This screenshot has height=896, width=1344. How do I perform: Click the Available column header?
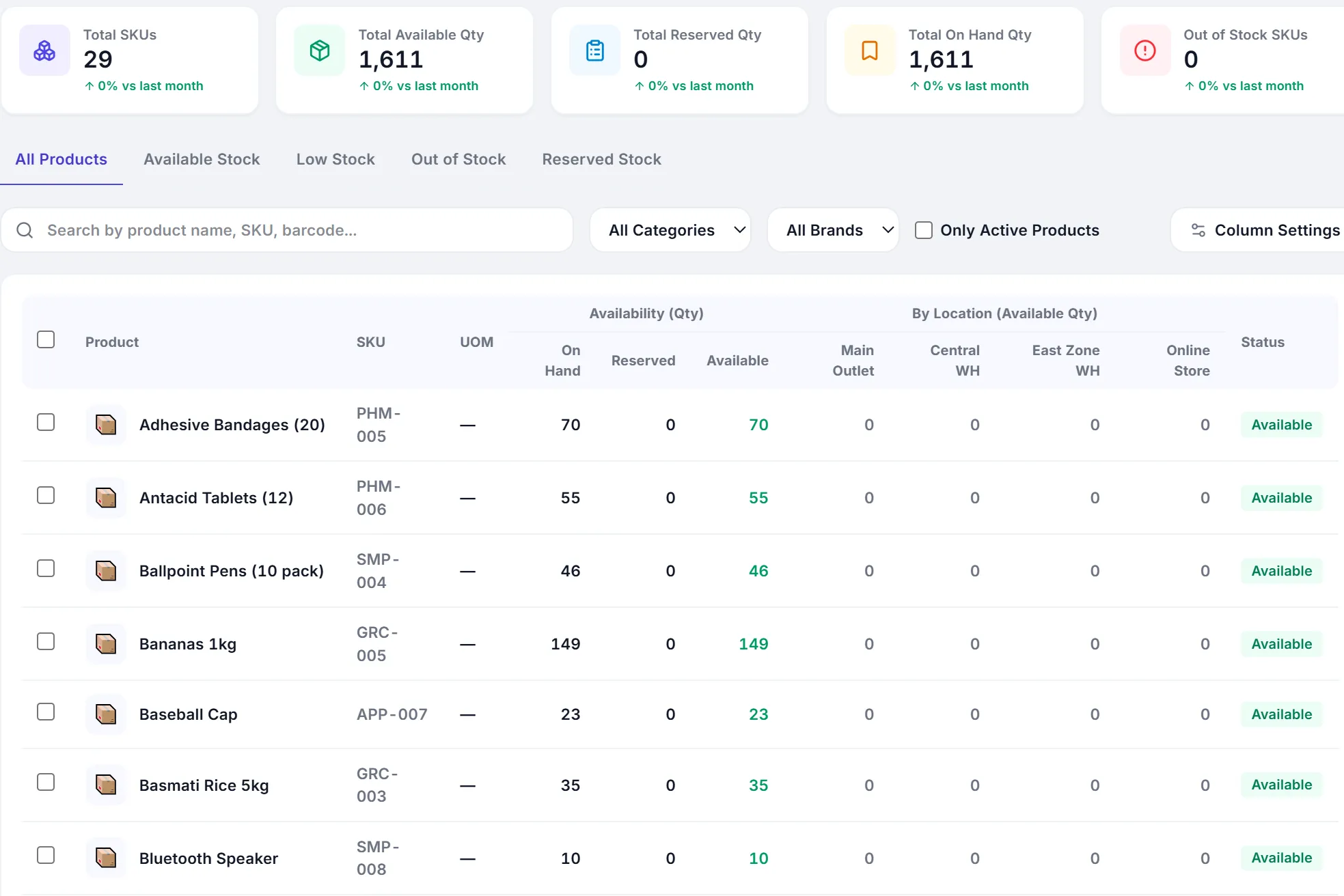coord(737,361)
